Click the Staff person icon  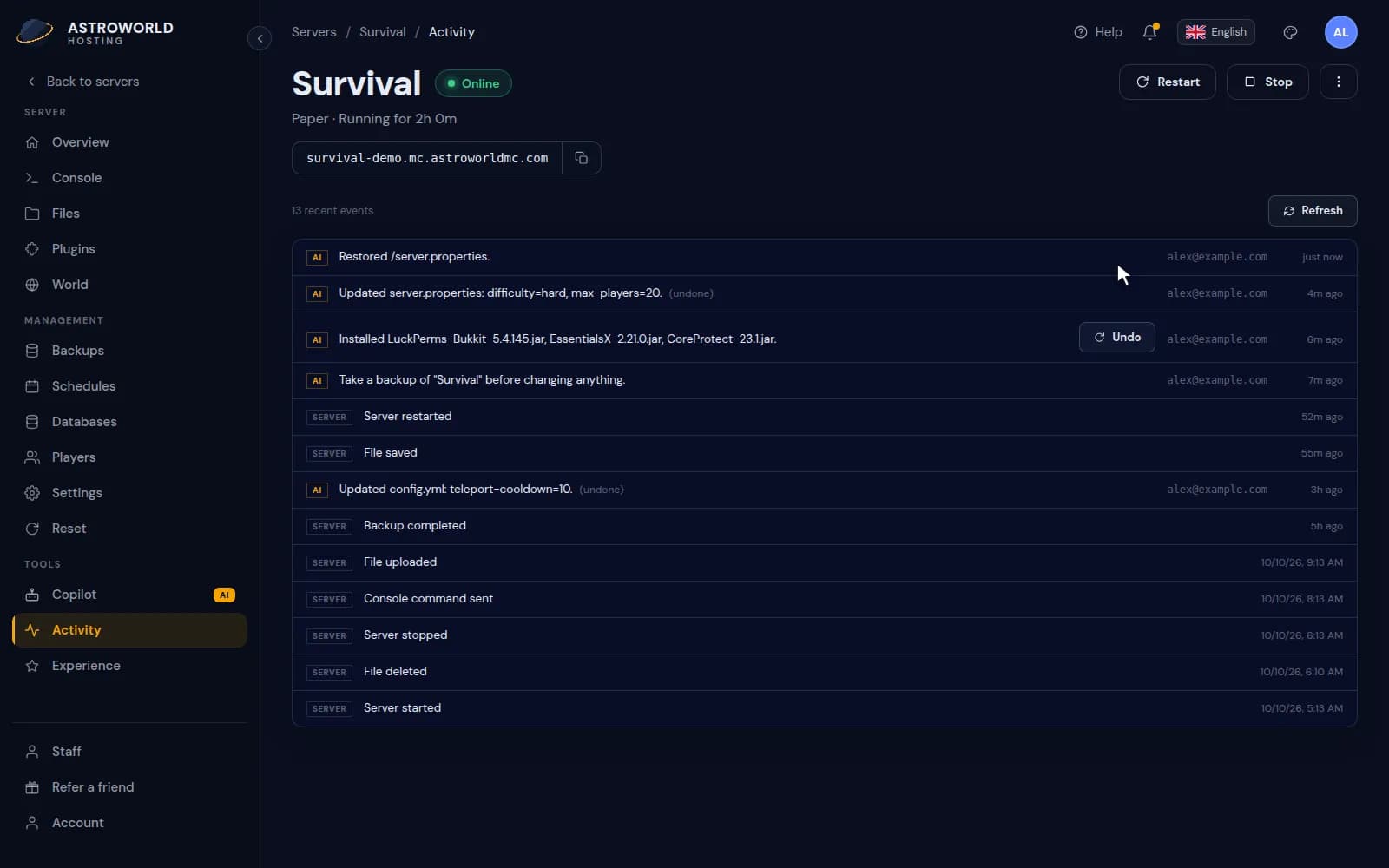coord(32,752)
